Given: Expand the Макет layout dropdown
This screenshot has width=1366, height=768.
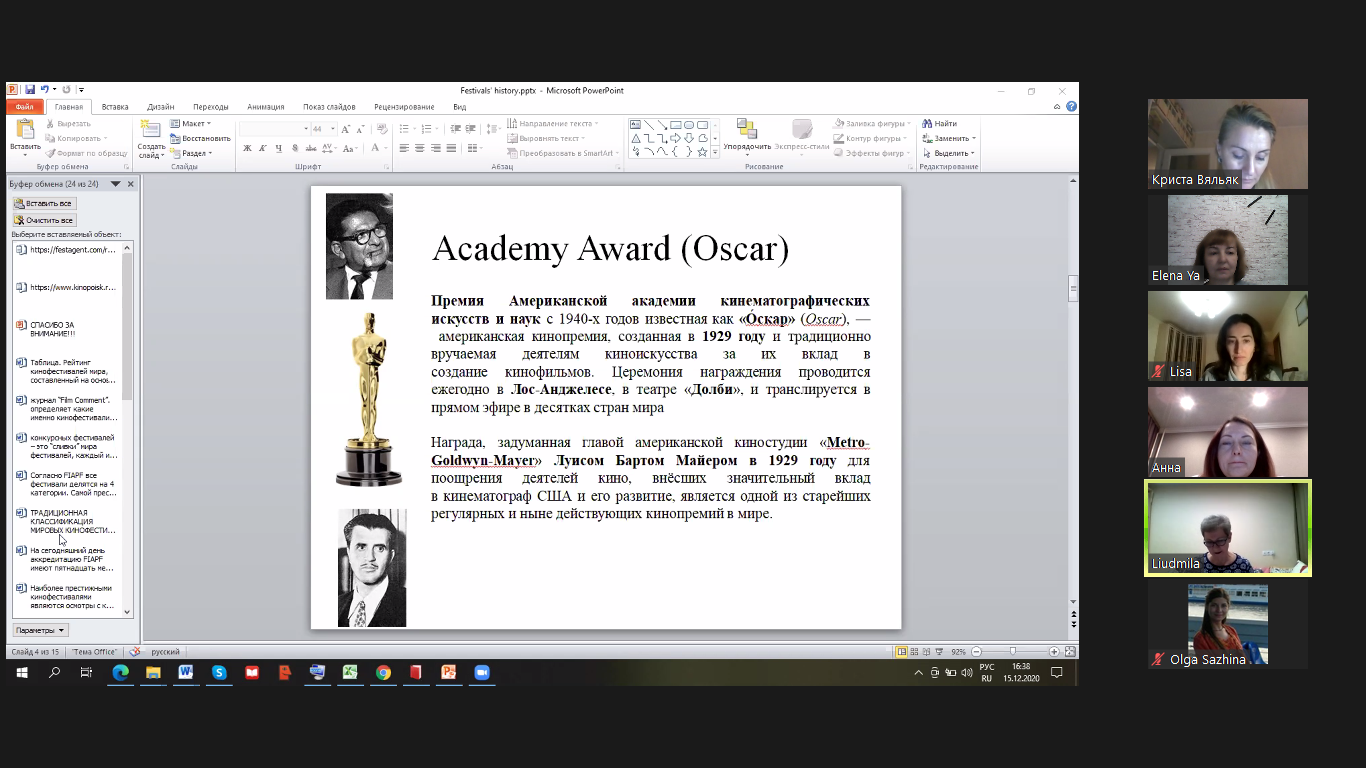Looking at the screenshot, I should pyautogui.click(x=190, y=124).
